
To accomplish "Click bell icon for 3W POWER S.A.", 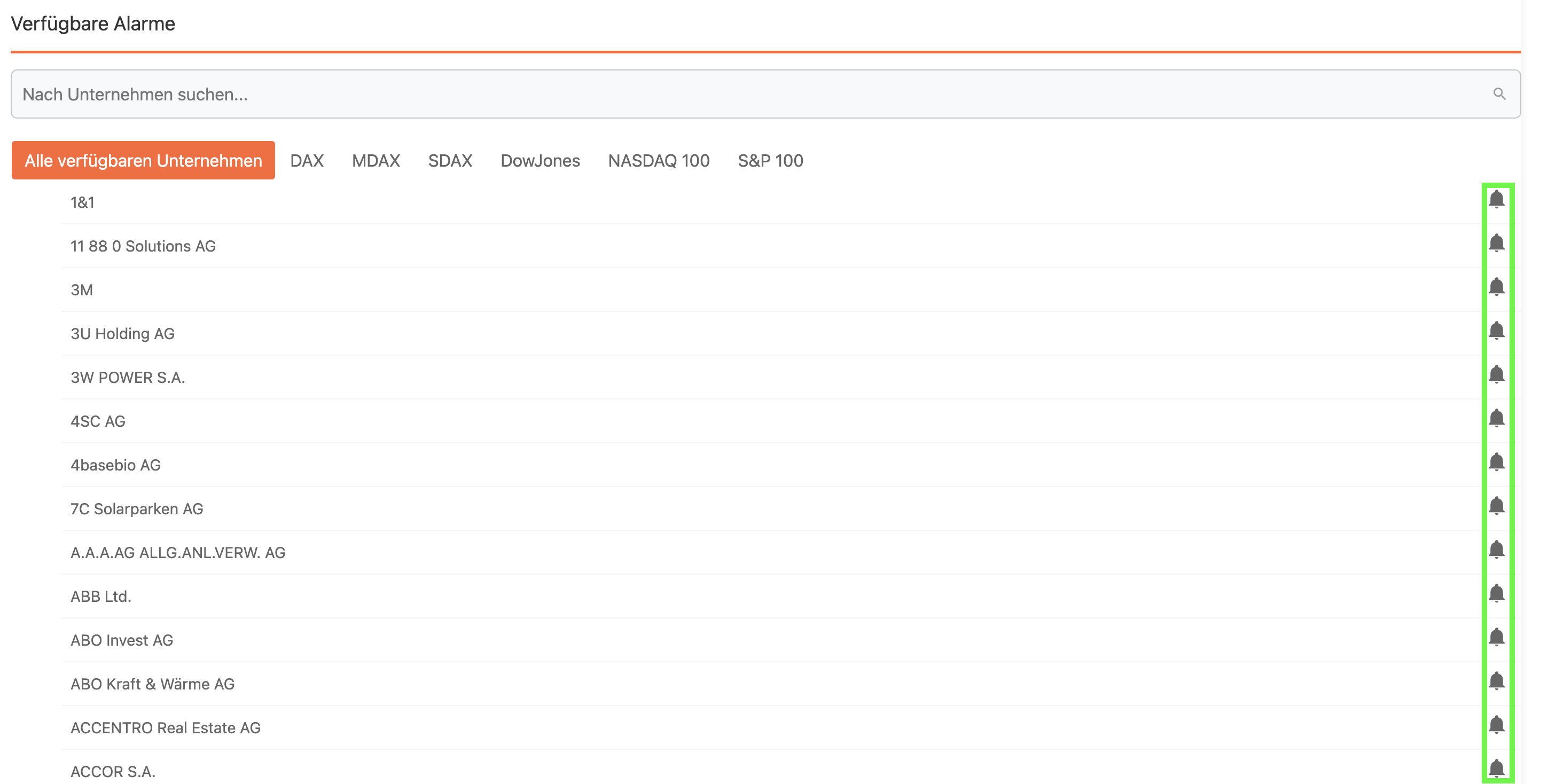I will click(1496, 375).
